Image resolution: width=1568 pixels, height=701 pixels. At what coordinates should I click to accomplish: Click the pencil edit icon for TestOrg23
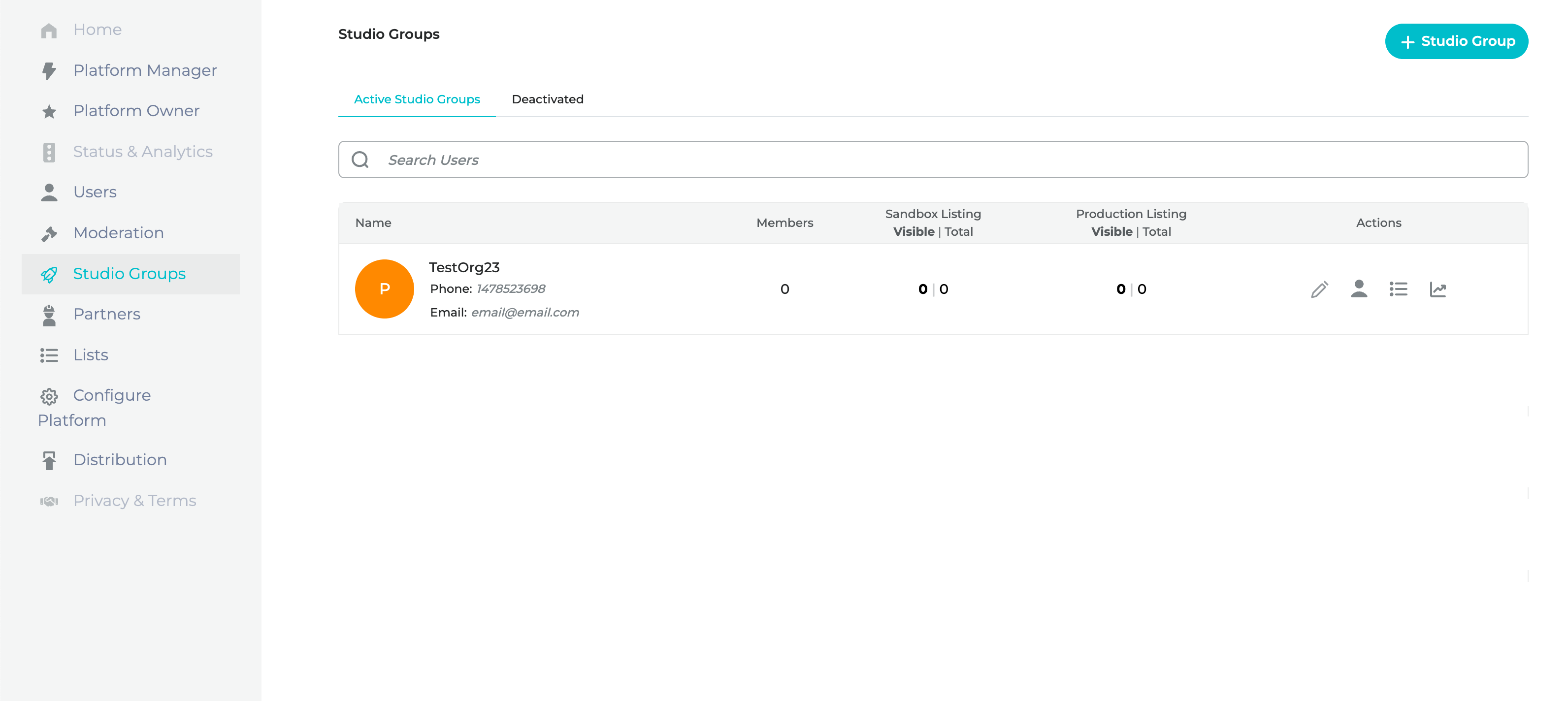pos(1319,289)
